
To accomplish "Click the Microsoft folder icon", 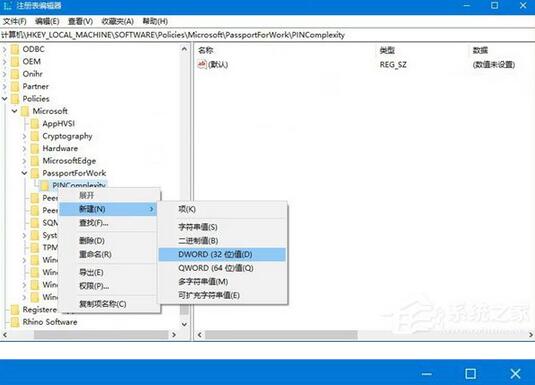I will point(25,111).
